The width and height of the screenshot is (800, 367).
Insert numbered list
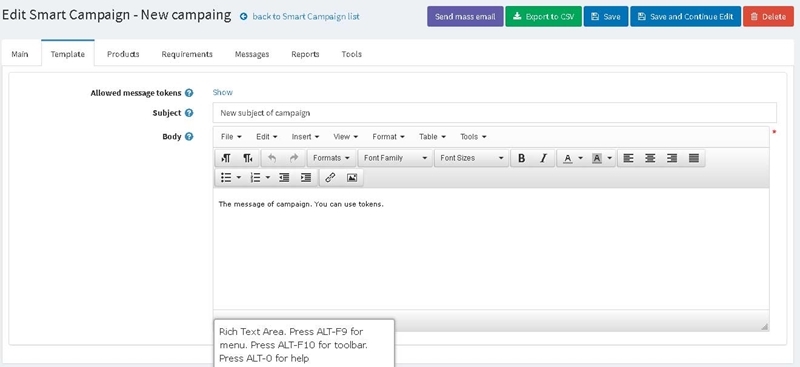click(x=255, y=177)
